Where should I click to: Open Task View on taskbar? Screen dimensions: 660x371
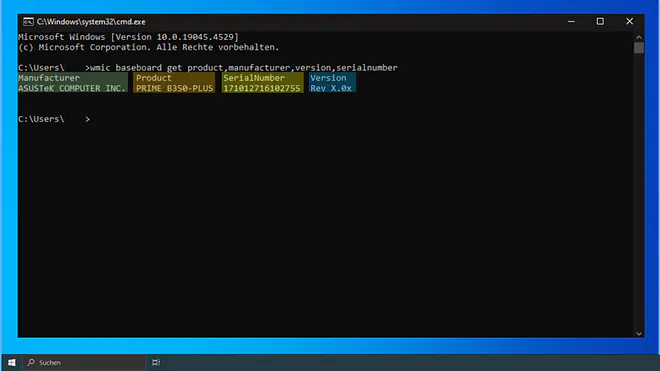point(156,363)
